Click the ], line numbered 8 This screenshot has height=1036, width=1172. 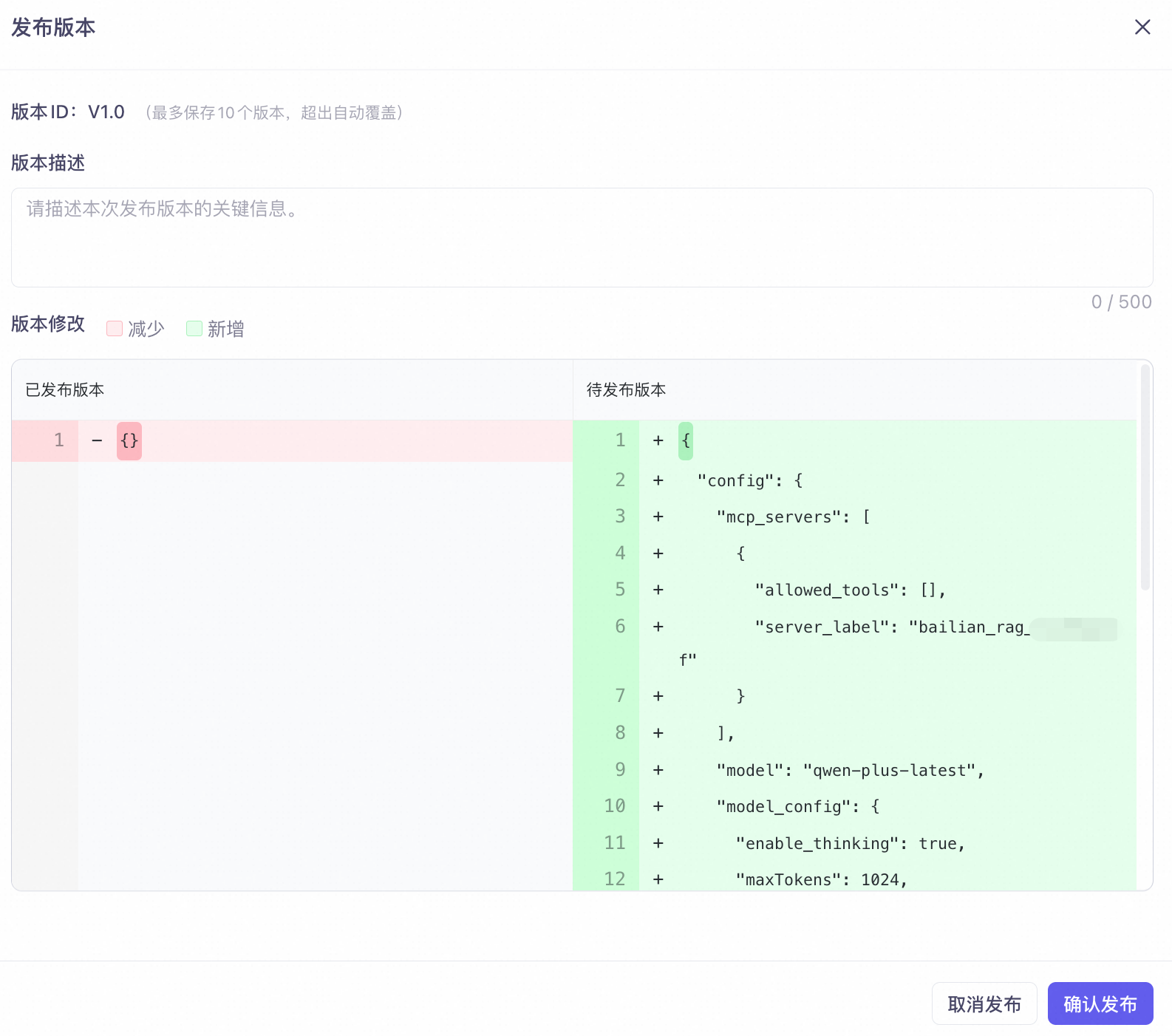click(x=855, y=733)
